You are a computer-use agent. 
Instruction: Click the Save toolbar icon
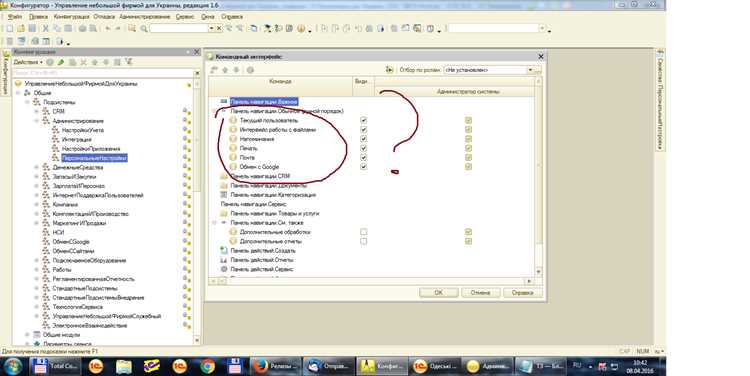click(x=32, y=29)
